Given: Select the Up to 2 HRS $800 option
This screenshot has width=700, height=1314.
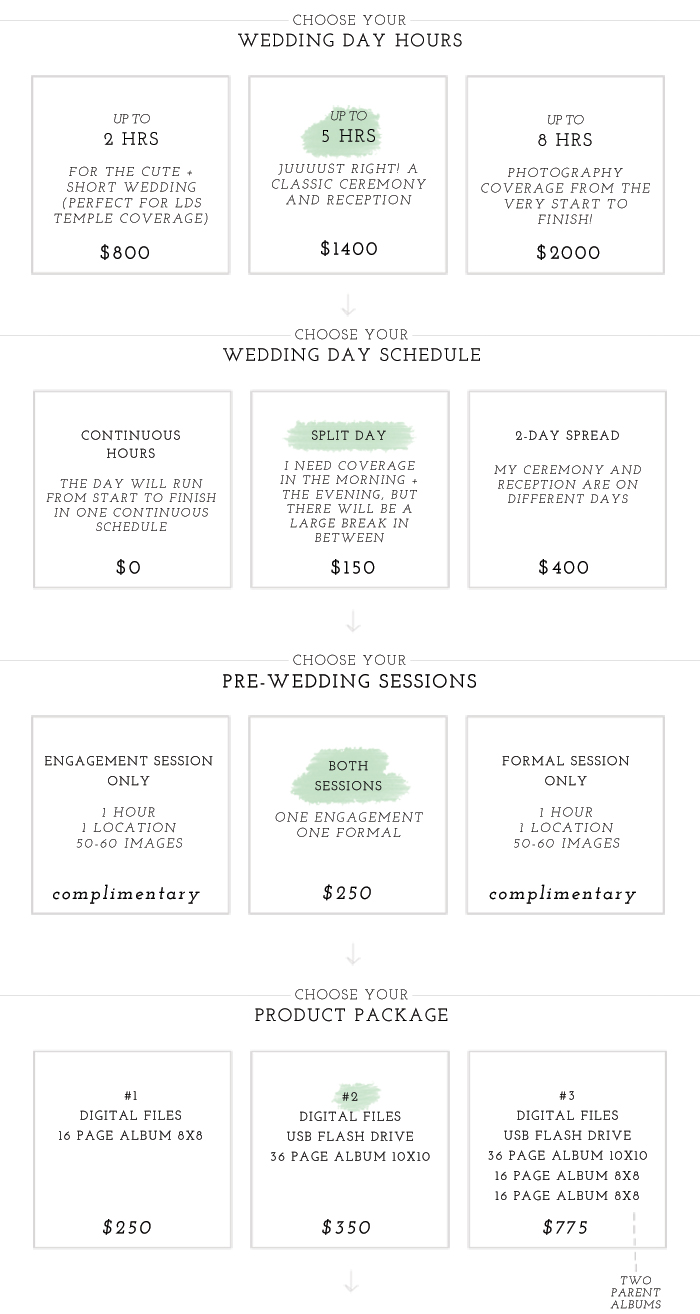Looking at the screenshot, I should 131,175.
